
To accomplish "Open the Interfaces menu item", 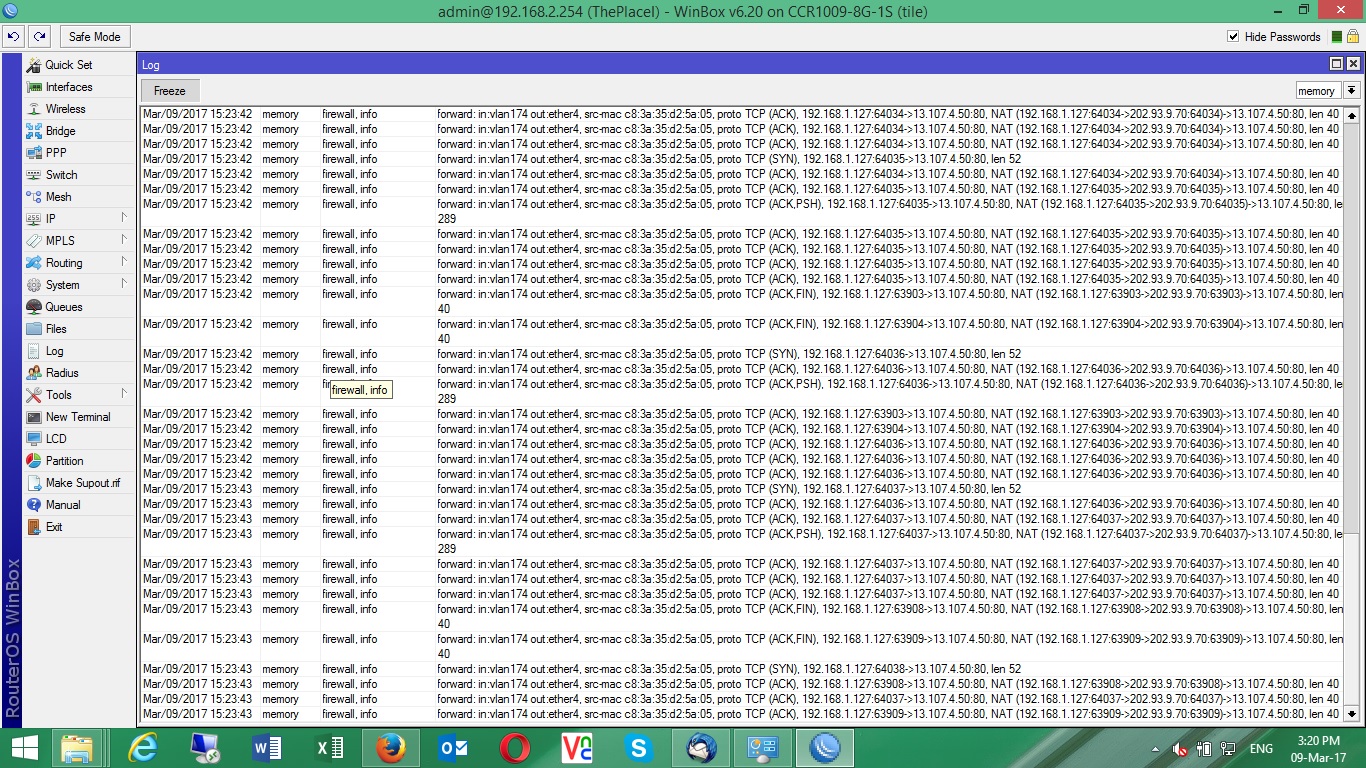I will (x=78, y=87).
